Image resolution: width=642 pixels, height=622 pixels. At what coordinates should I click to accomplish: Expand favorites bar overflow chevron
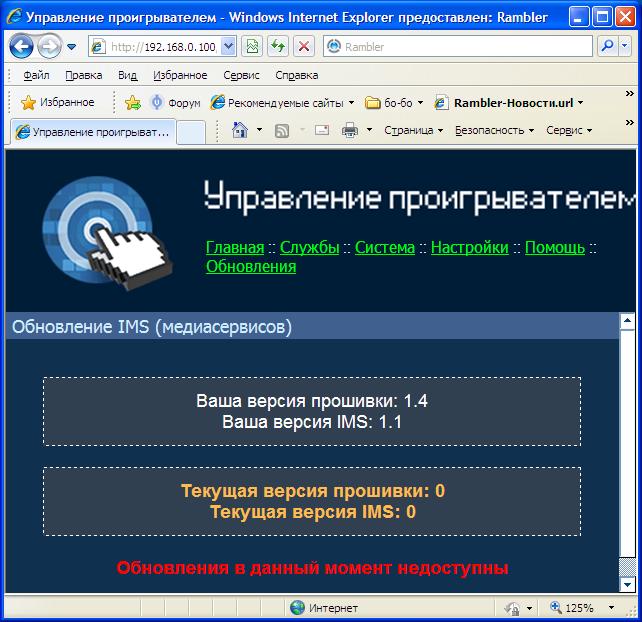tap(629, 94)
